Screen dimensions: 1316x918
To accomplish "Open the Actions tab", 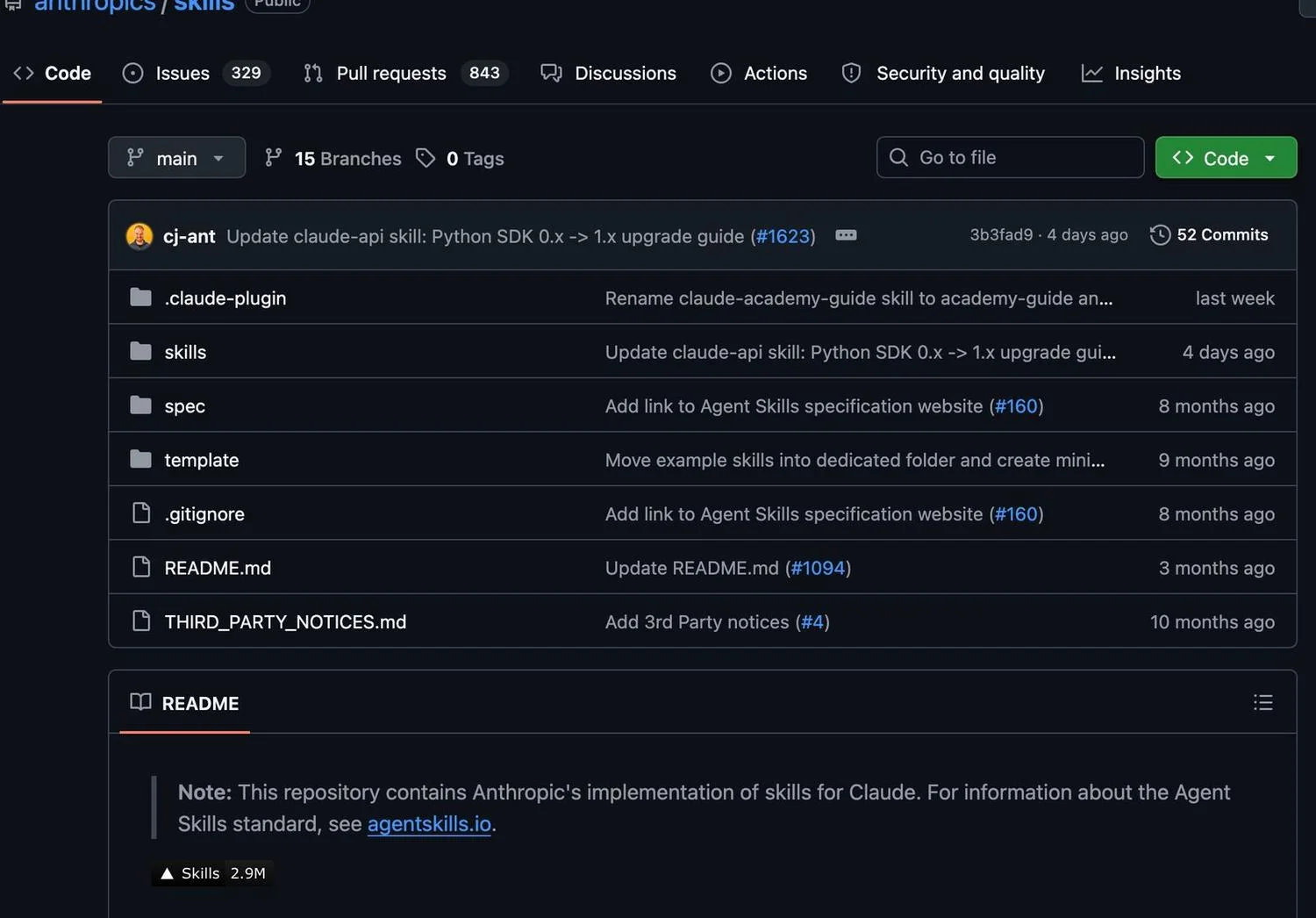I will click(x=758, y=73).
